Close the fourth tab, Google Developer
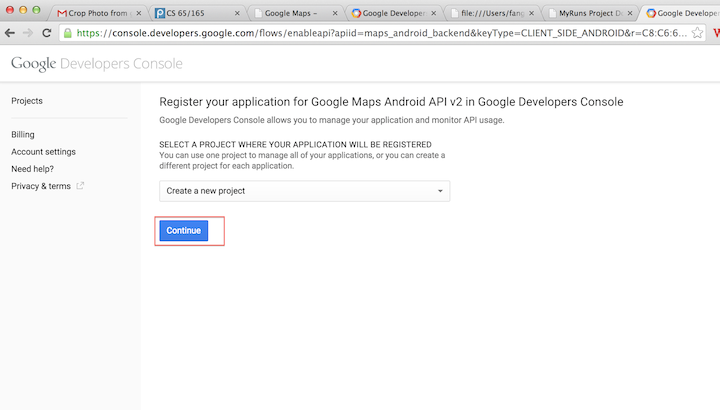The image size is (720, 410). click(433, 13)
